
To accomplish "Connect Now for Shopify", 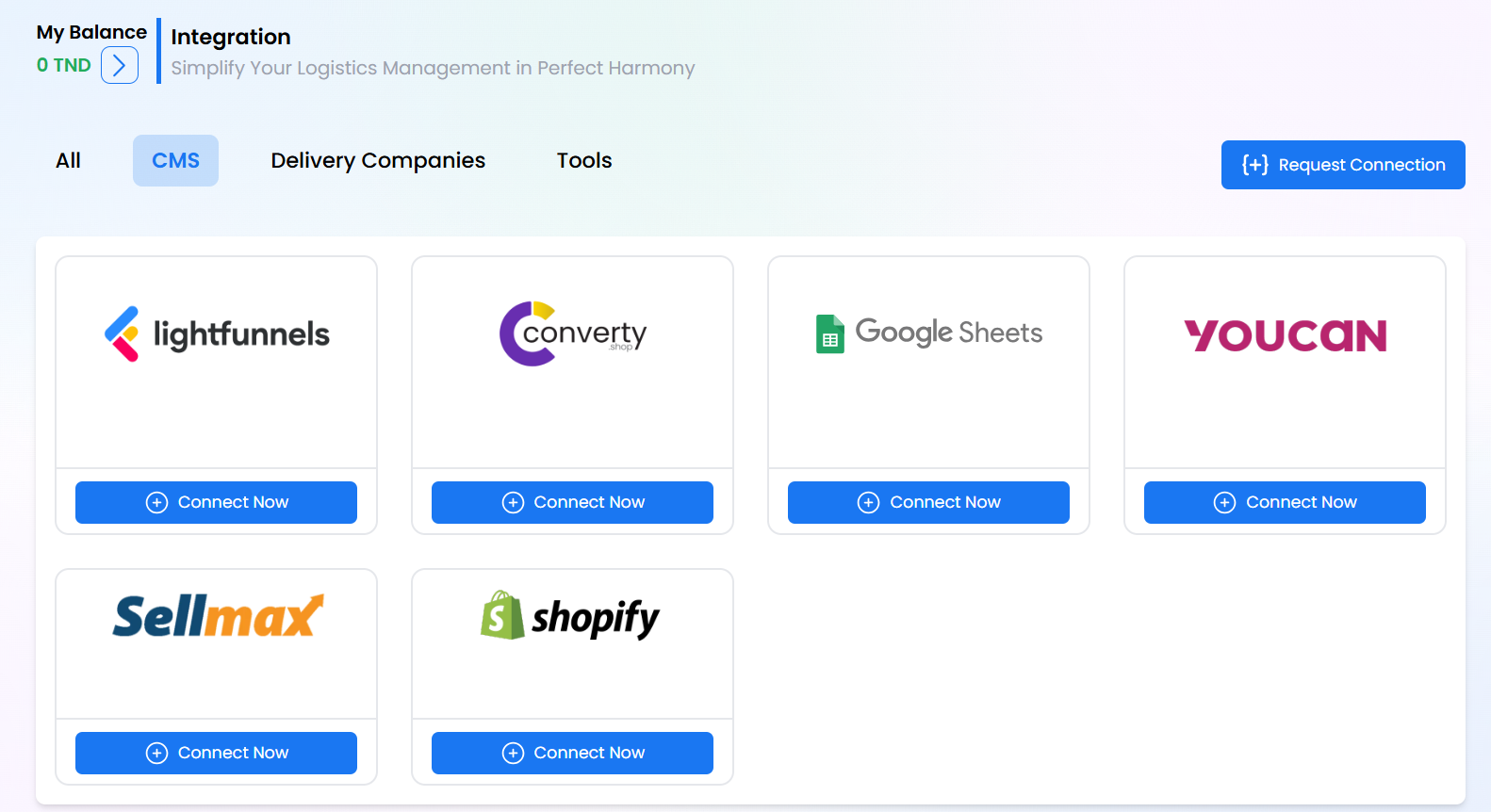I will [x=572, y=753].
